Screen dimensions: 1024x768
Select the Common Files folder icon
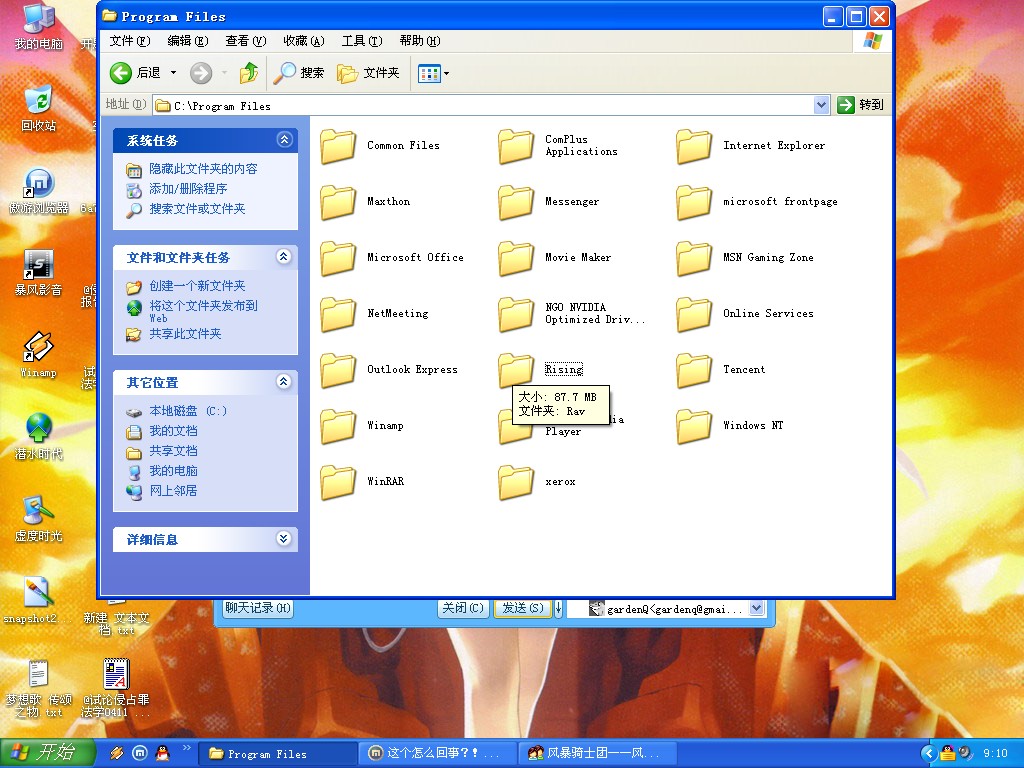tap(338, 146)
